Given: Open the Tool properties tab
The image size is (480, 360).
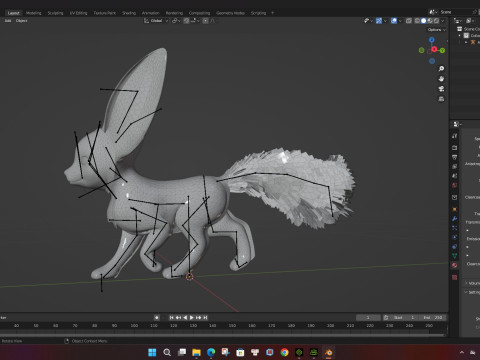Looking at the screenshot, I should (455, 136).
